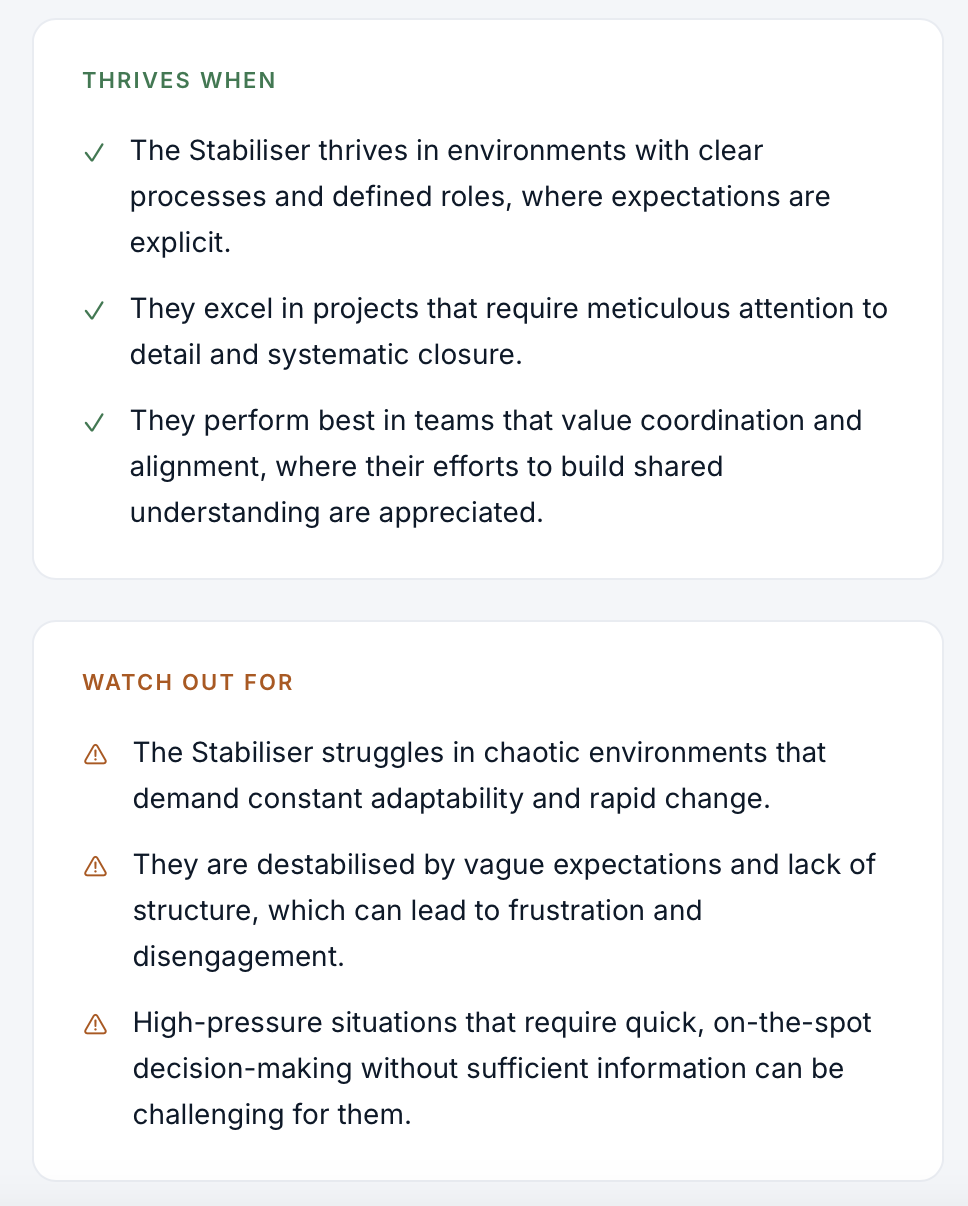
Task: Click the word "explicit." ending the first bullet
Action: tap(180, 243)
